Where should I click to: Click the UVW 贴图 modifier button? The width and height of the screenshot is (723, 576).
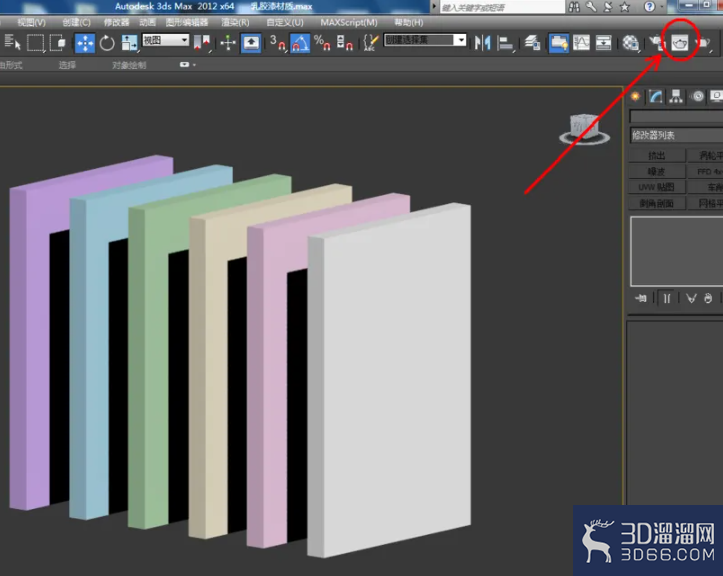(x=657, y=187)
